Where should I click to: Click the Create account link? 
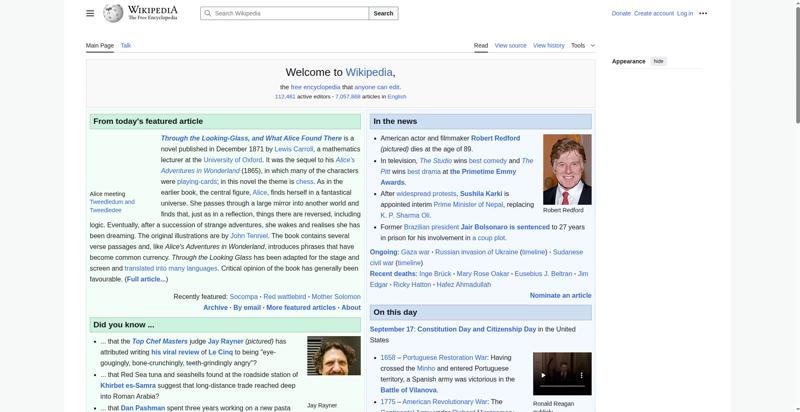click(654, 13)
